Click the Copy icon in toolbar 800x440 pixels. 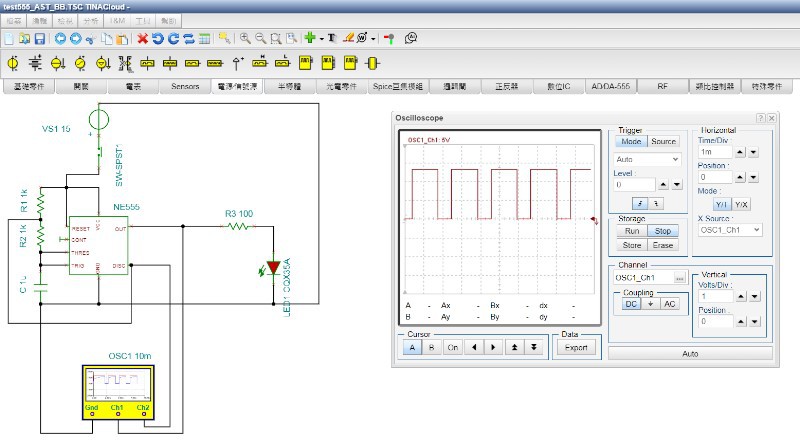[x=107, y=38]
